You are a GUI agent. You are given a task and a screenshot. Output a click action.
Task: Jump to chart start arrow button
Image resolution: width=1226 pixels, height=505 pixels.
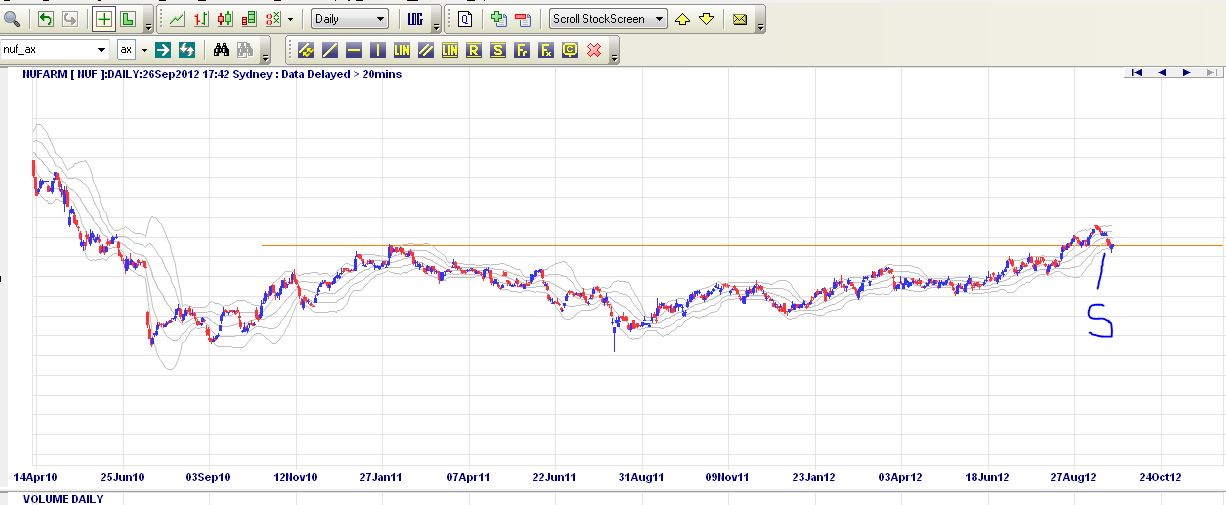(x=1137, y=72)
